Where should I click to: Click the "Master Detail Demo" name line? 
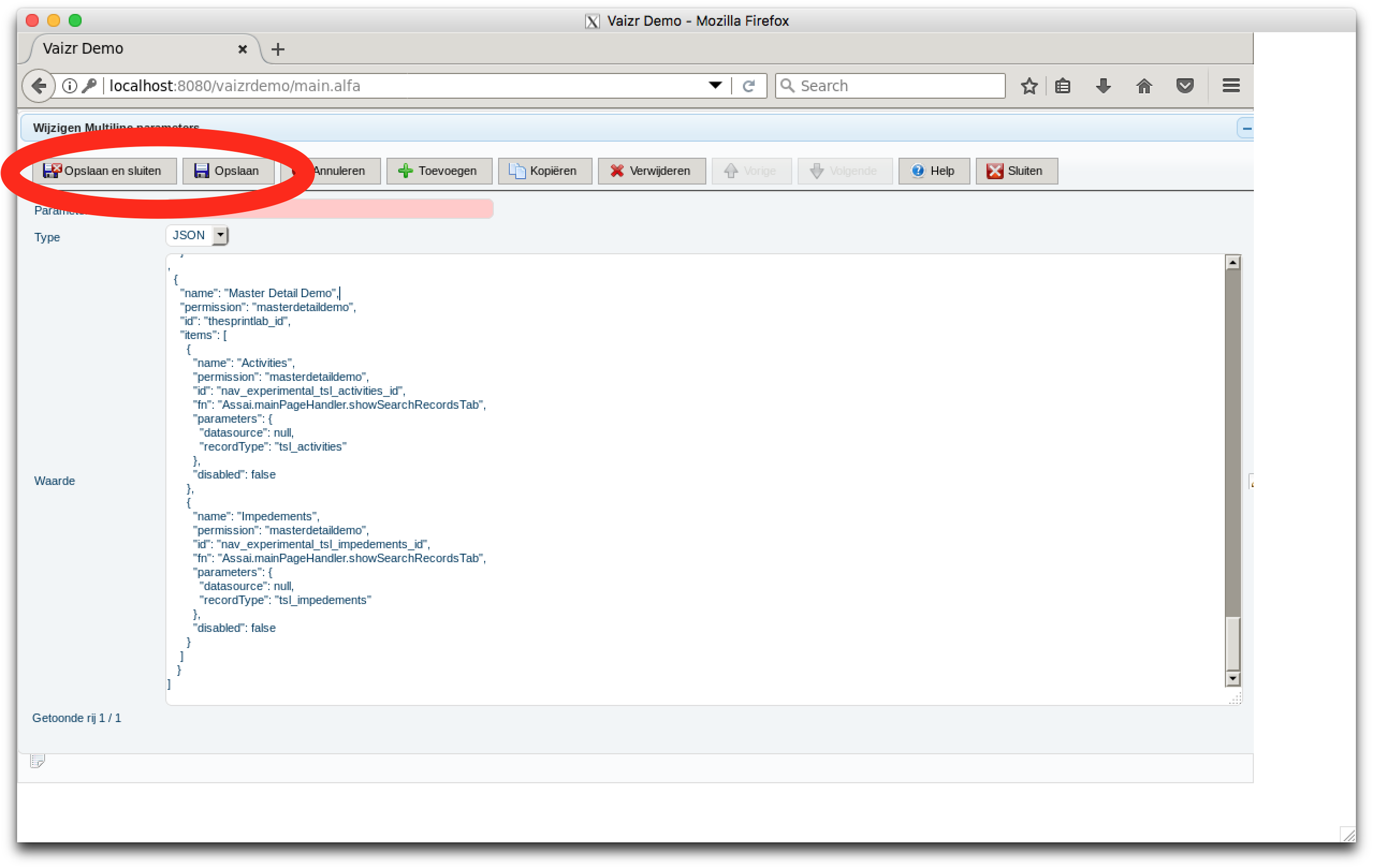click(x=259, y=293)
